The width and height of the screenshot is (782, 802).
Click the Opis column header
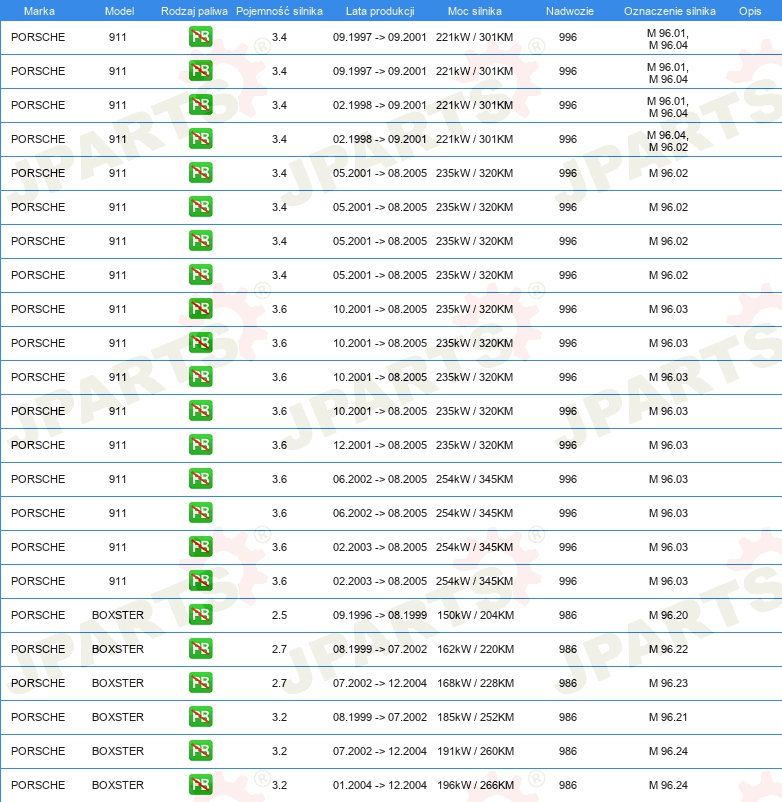[x=750, y=11]
